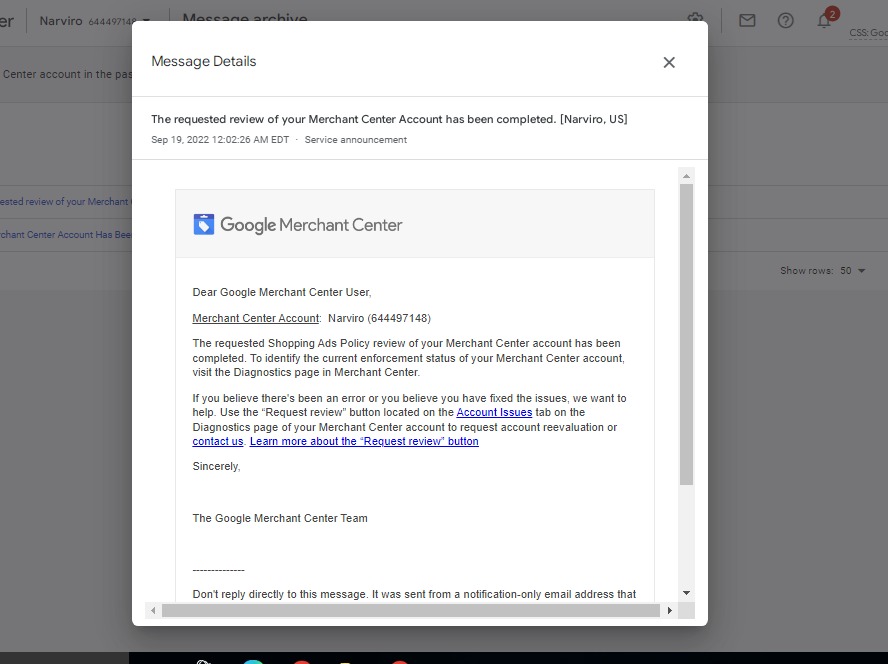Viewport: 888px width, 664px height.
Task: Click the Narviro (644497148) account text
Action: (379, 318)
